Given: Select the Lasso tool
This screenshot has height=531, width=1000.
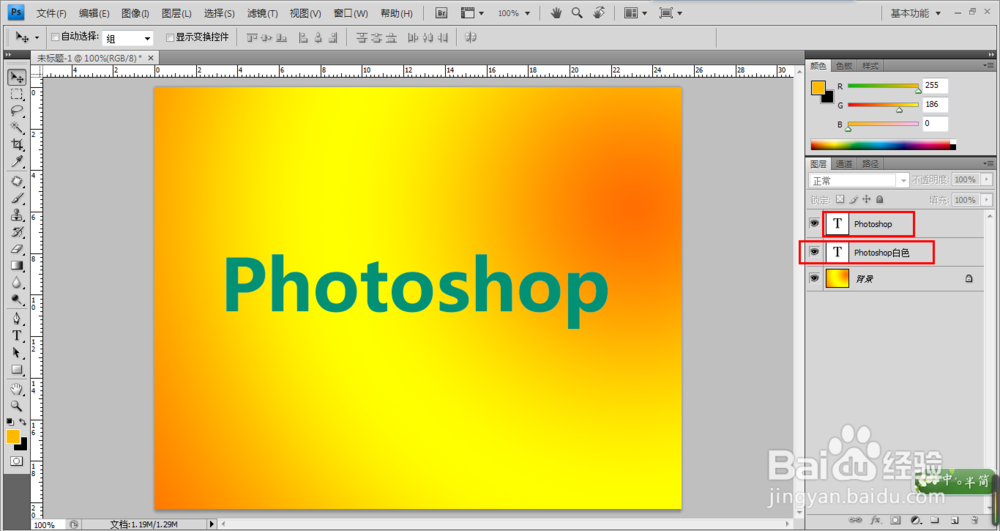Looking at the screenshot, I should click(17, 111).
